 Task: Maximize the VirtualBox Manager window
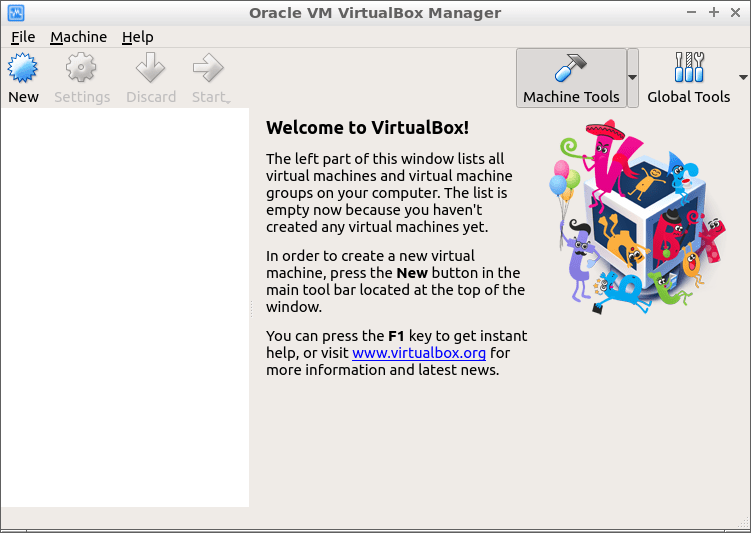click(714, 12)
